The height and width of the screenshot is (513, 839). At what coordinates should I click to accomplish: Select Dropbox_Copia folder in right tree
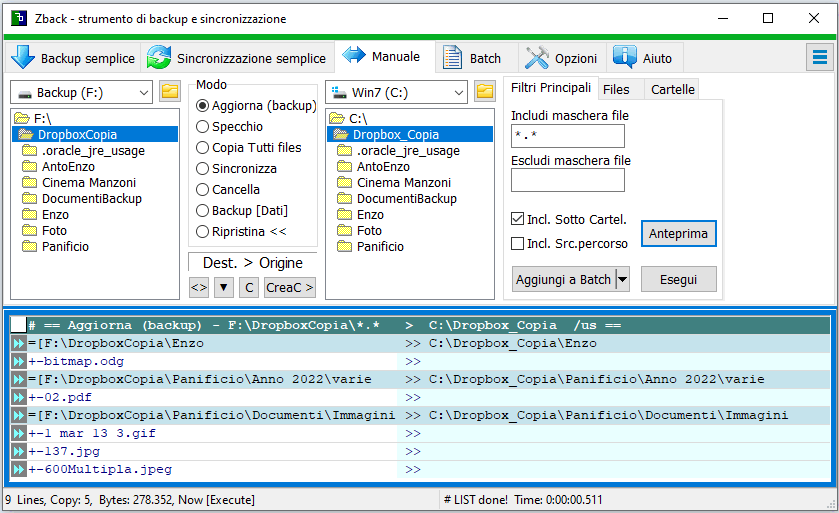point(410,134)
